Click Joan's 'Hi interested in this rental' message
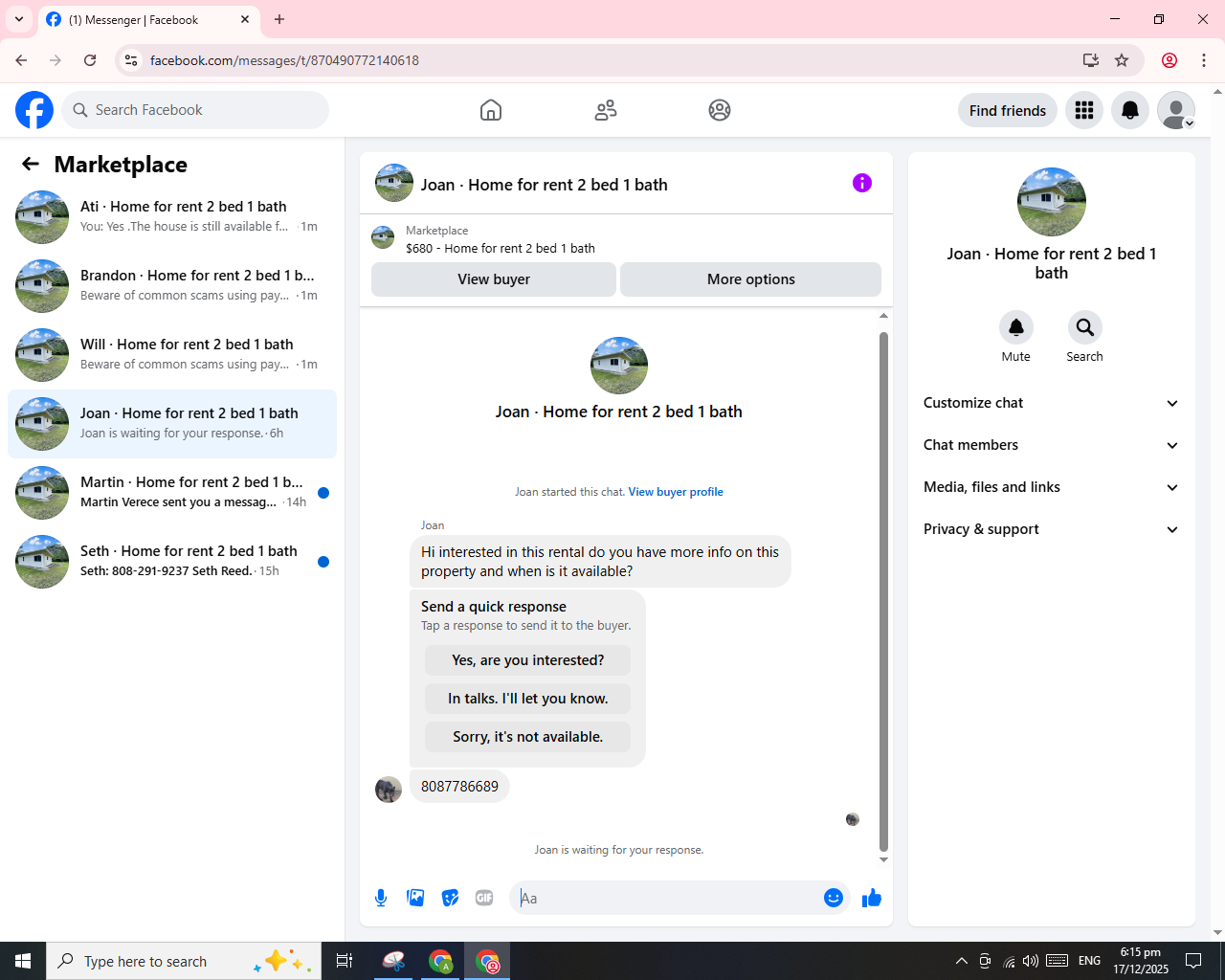This screenshot has width=1225, height=980. point(600,562)
